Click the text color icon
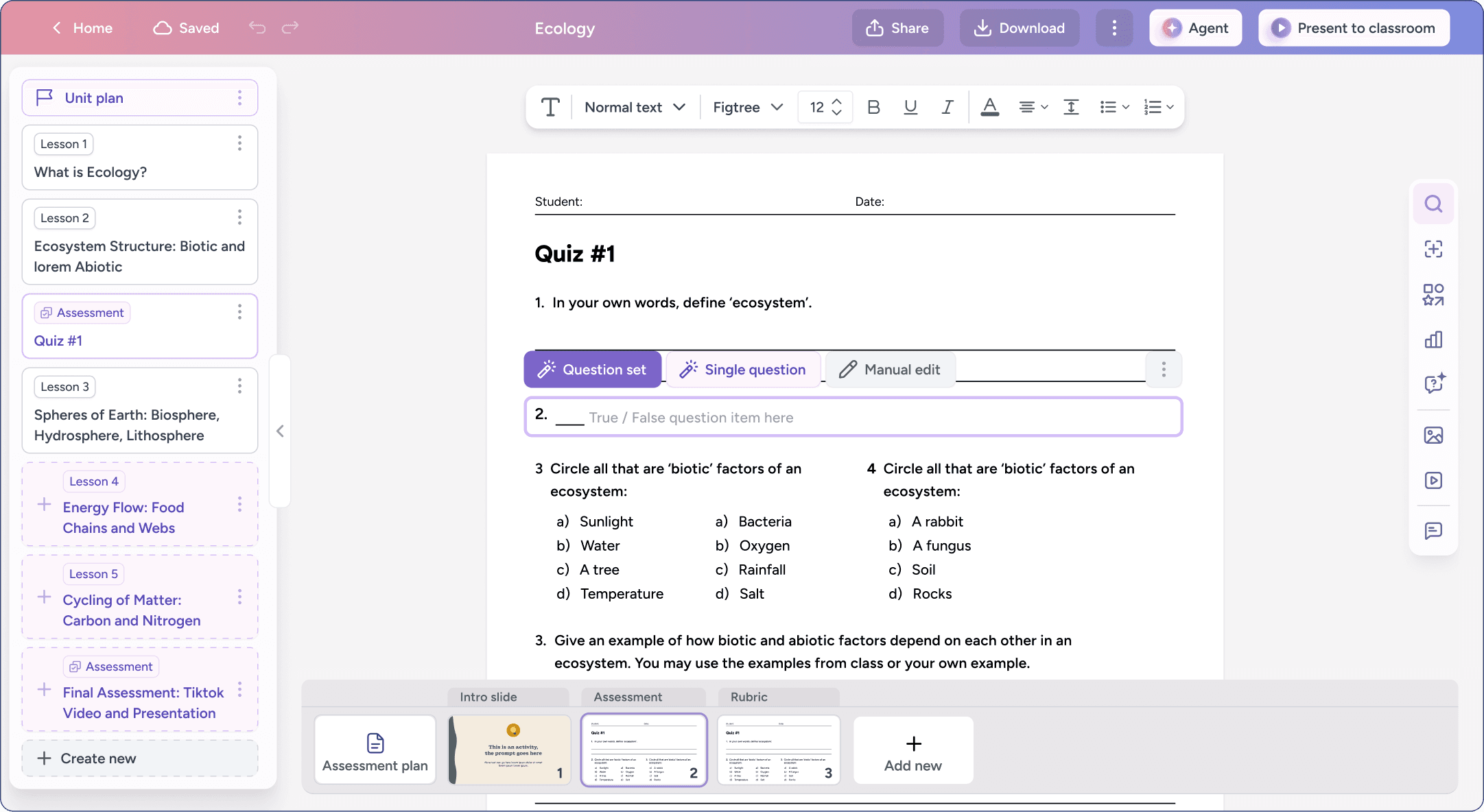The image size is (1484, 812). (989, 107)
